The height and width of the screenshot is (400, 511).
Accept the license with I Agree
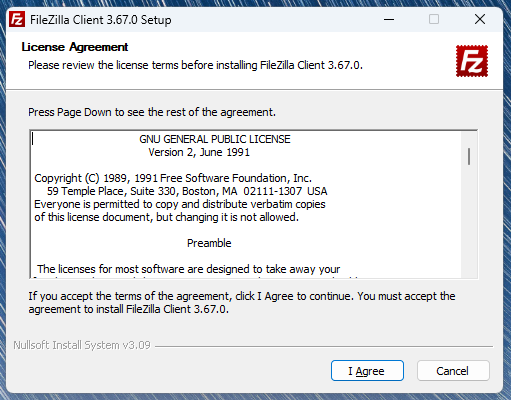pyautogui.click(x=367, y=371)
